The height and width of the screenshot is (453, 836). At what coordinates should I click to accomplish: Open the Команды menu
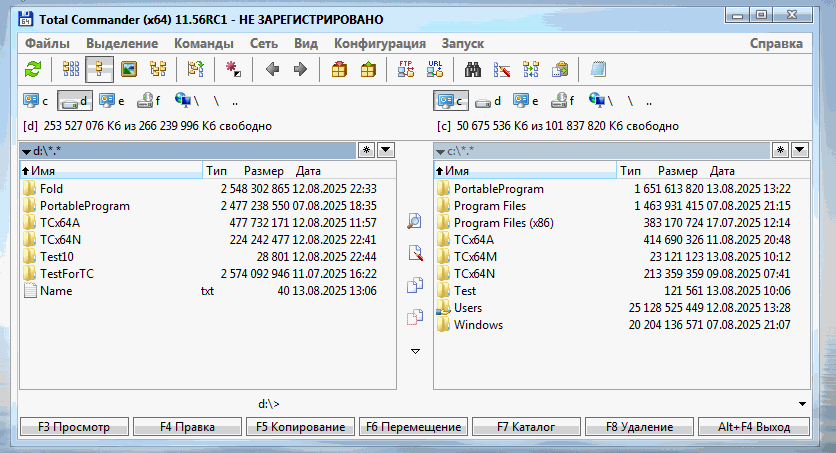[204, 44]
